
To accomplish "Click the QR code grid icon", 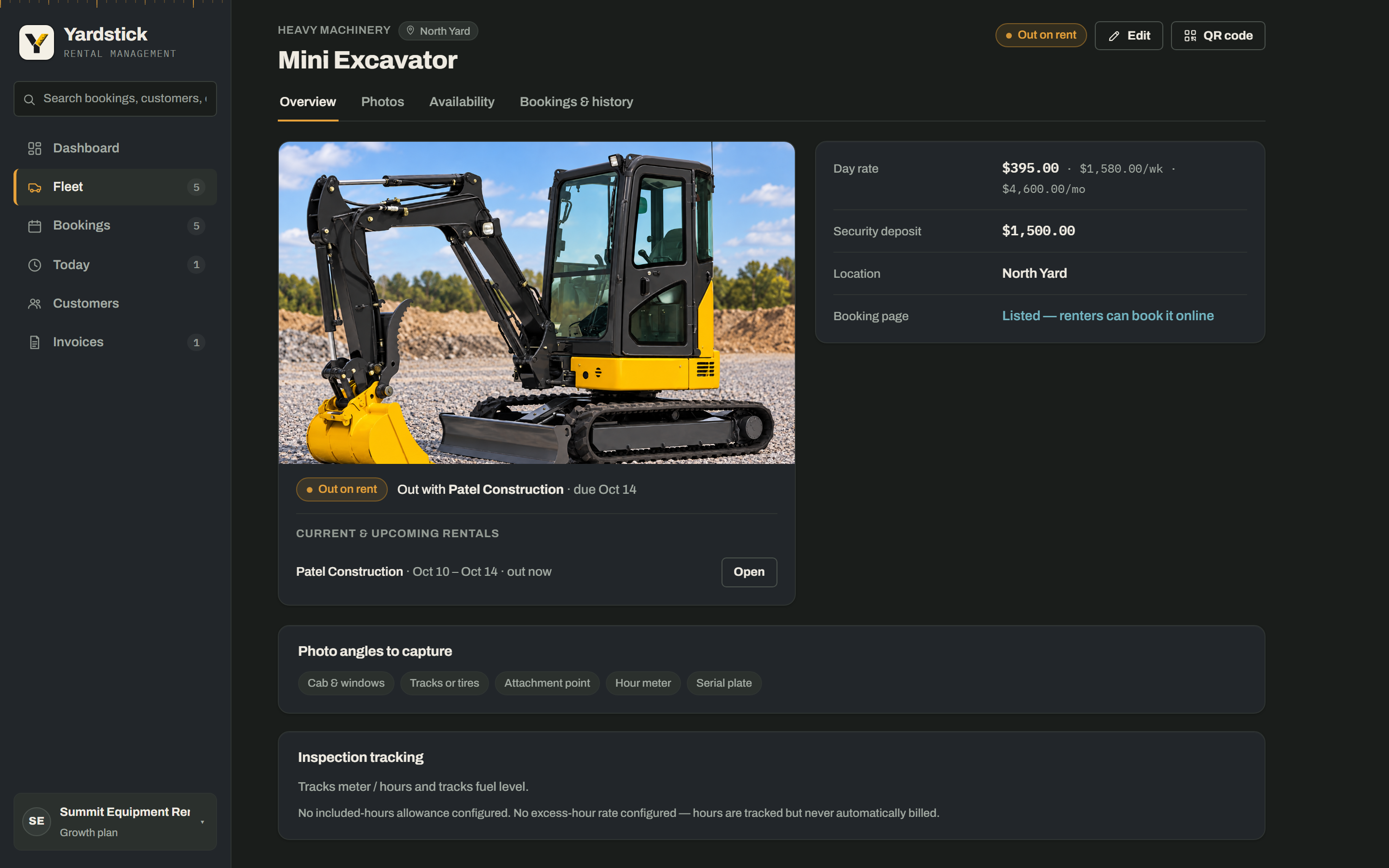I will pyautogui.click(x=1190, y=36).
